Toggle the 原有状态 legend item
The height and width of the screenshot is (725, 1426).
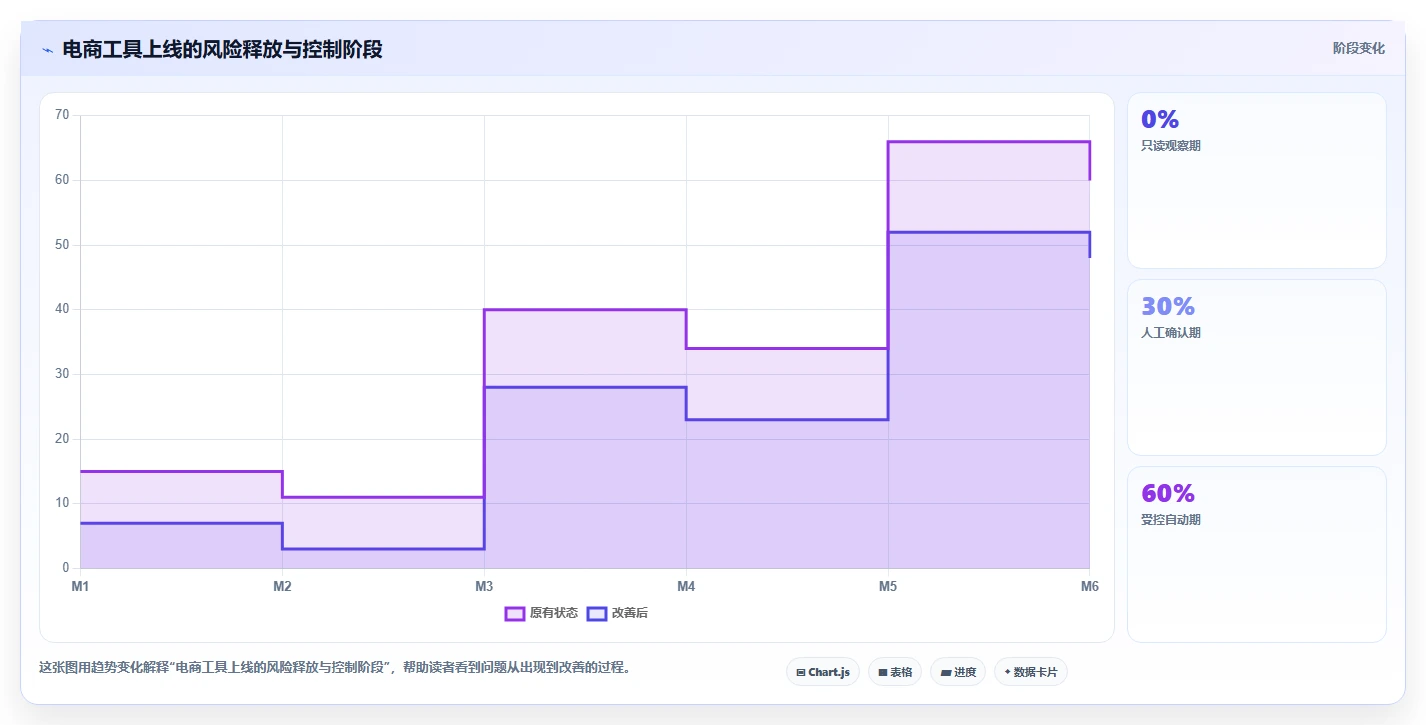tap(541, 613)
